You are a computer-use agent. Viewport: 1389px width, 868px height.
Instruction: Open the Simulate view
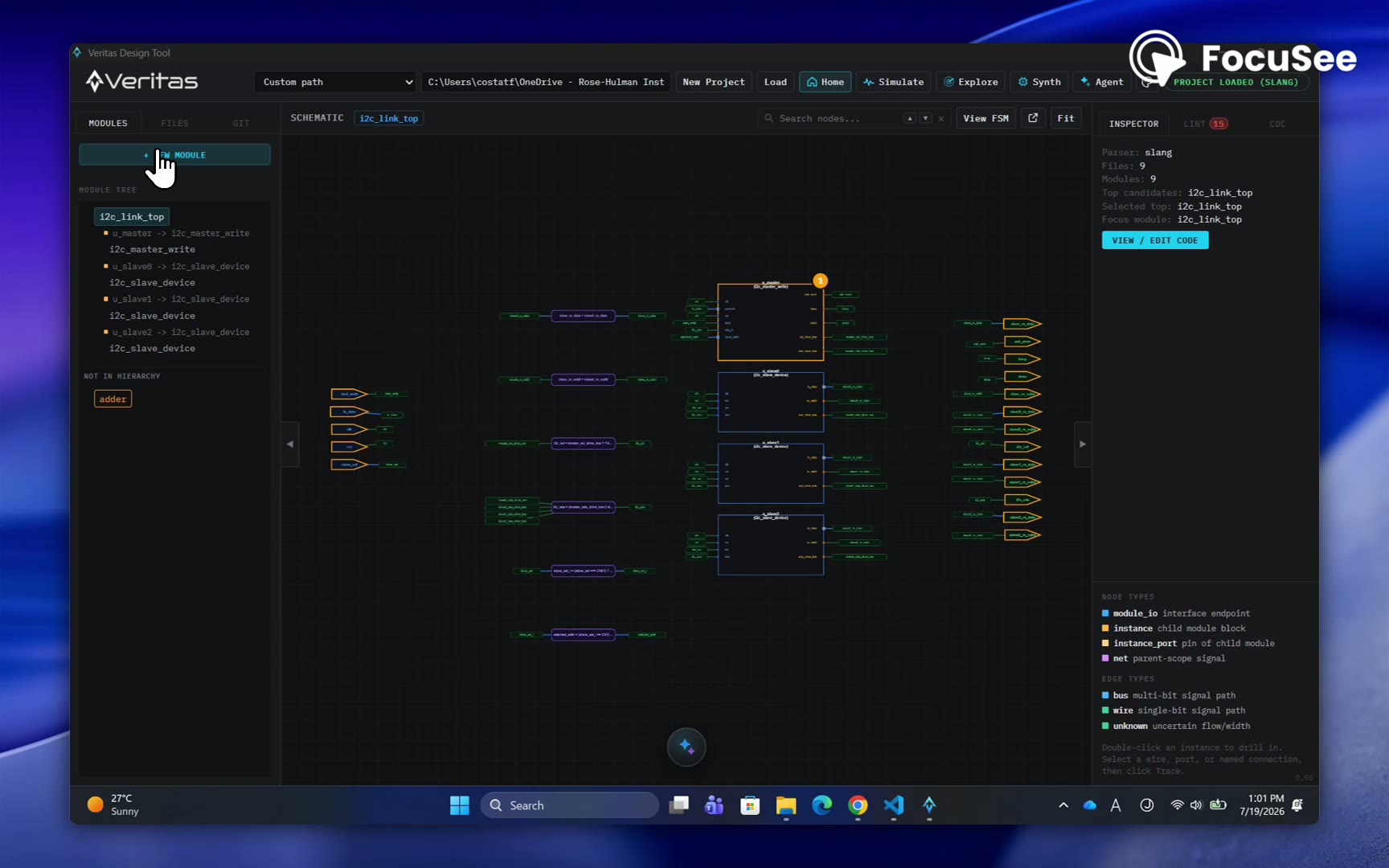[893, 82]
